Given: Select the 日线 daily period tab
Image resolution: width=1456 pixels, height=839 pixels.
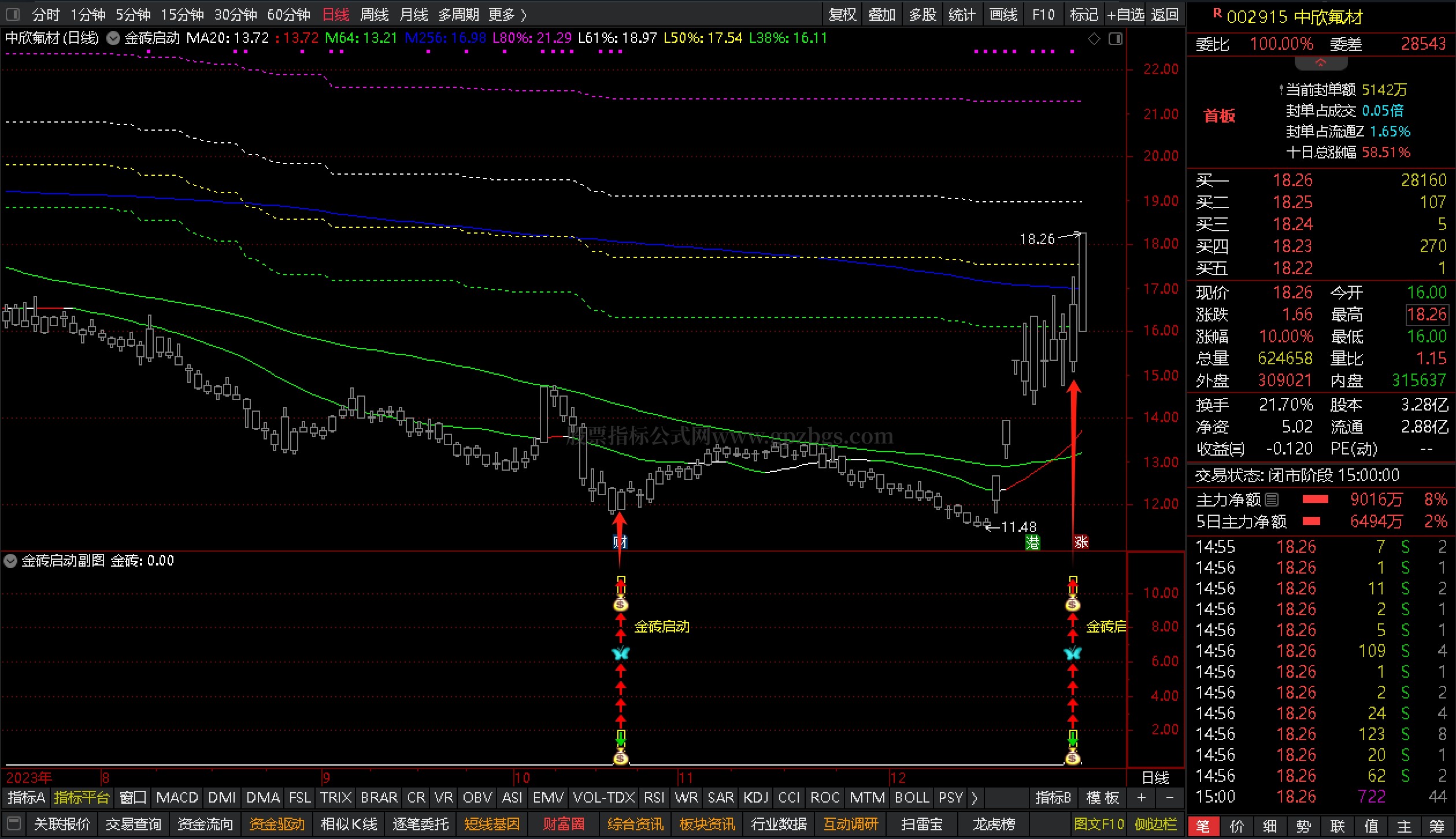Looking at the screenshot, I should [335, 14].
